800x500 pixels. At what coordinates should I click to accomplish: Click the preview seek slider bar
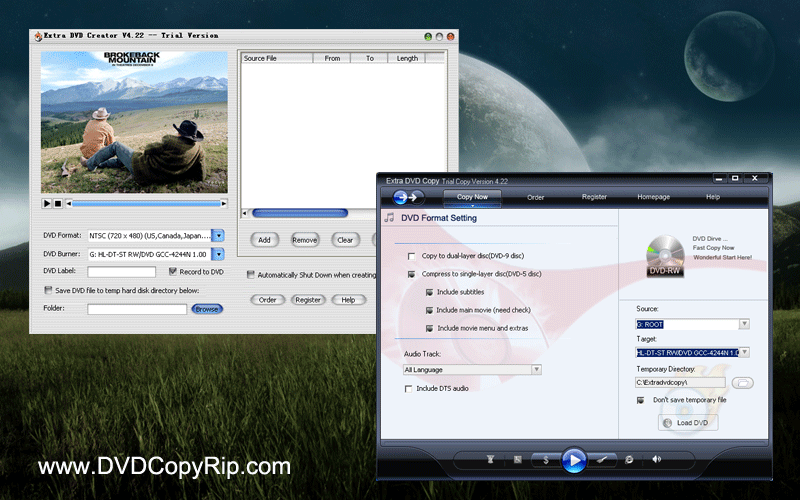[x=146, y=203]
